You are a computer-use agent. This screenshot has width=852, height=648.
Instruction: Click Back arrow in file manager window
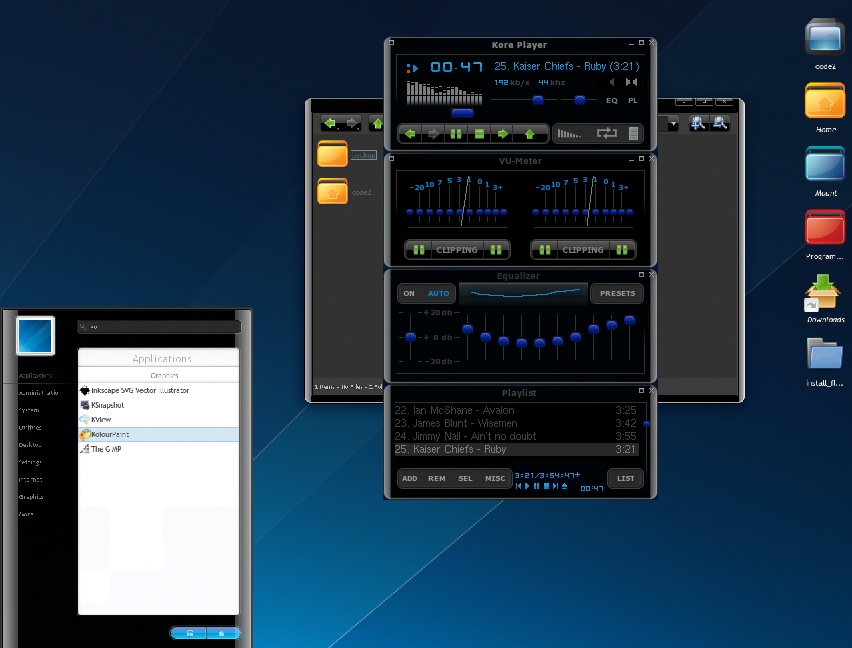coord(330,124)
